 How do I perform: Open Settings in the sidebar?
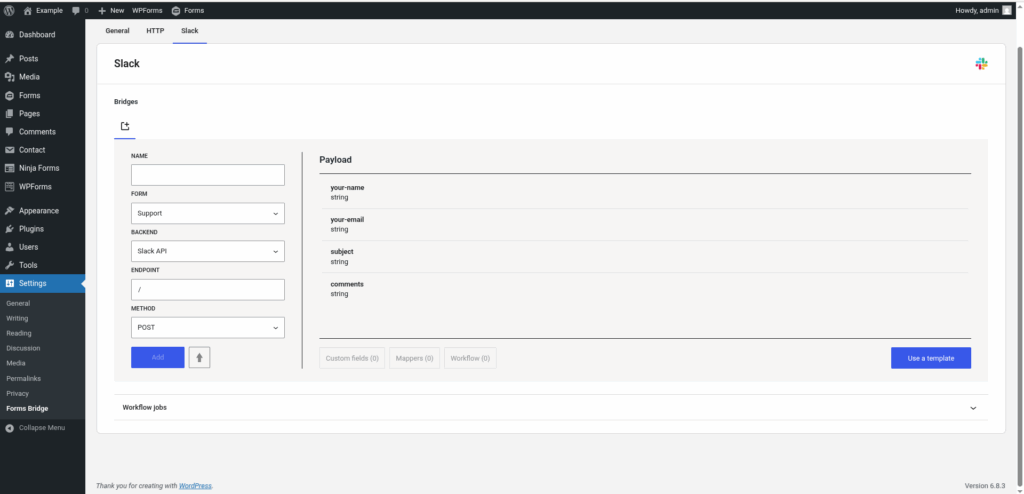point(42,283)
